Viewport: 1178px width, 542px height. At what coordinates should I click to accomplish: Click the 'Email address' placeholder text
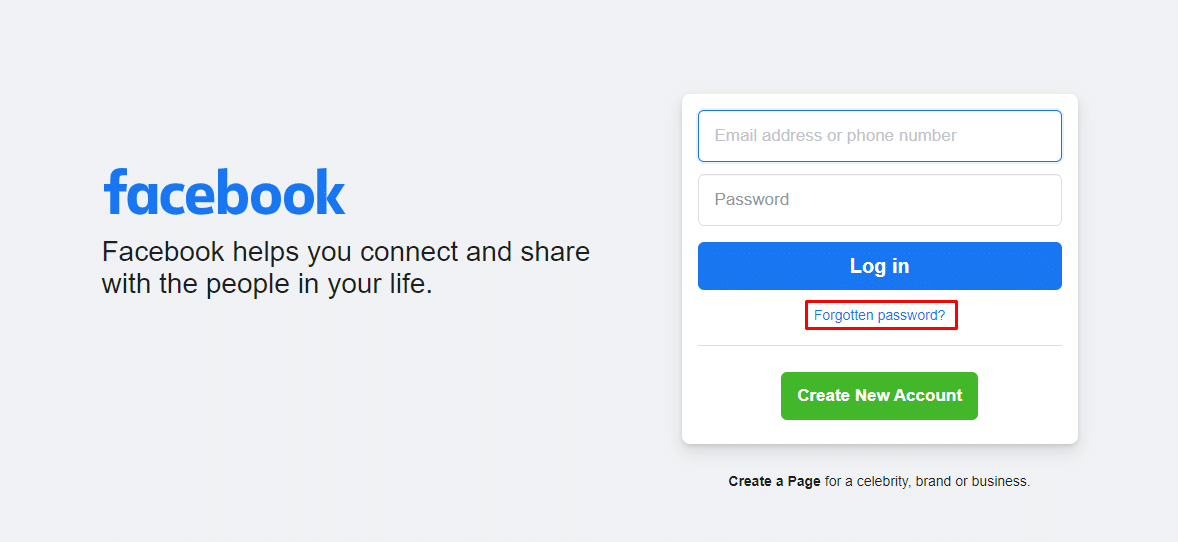769,136
